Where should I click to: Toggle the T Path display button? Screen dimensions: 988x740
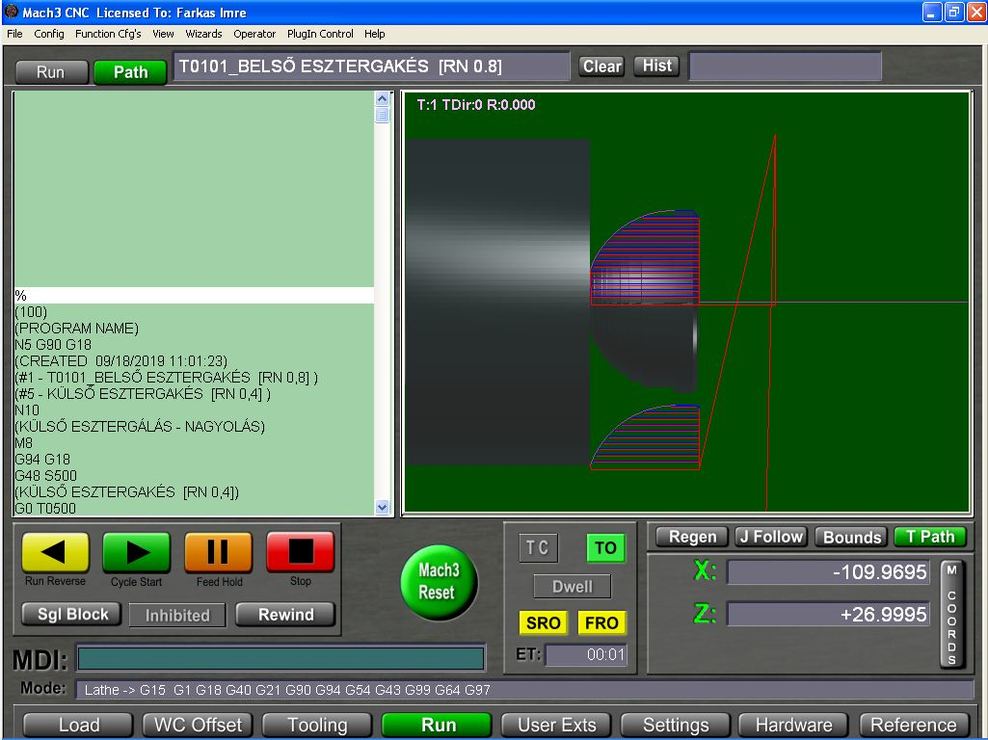(x=930, y=537)
